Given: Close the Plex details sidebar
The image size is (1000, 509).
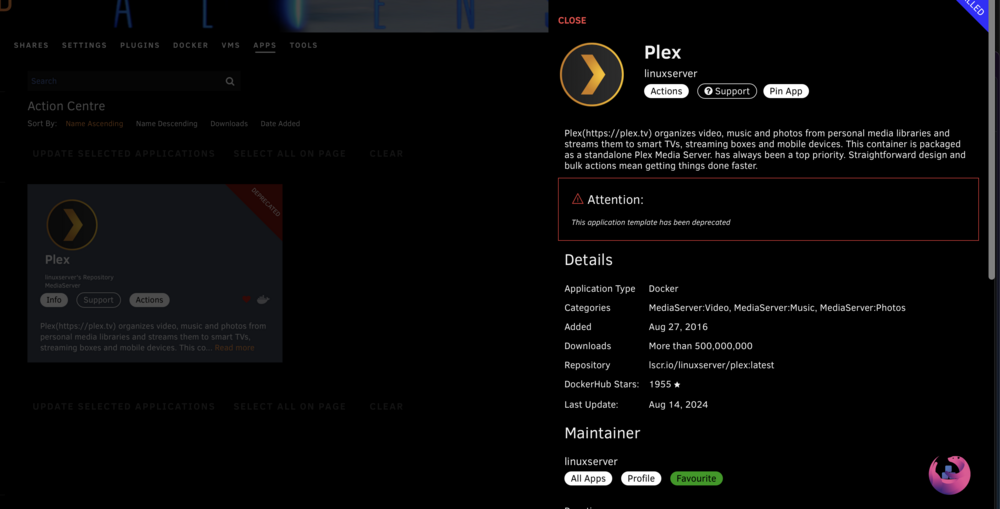Looking at the screenshot, I should point(572,20).
